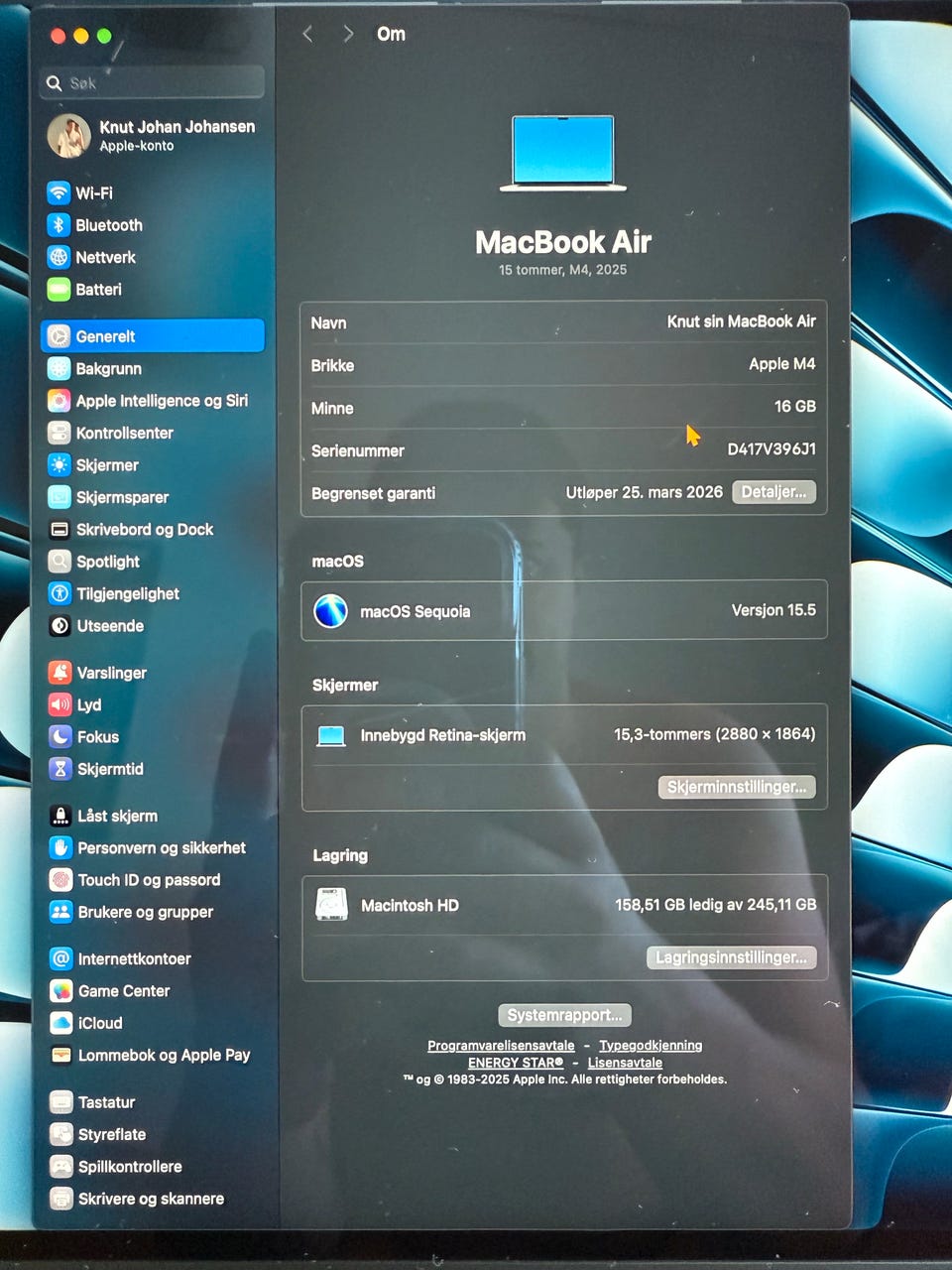
Task: Open Lagringsinnstillinger... button
Action: pos(731,957)
